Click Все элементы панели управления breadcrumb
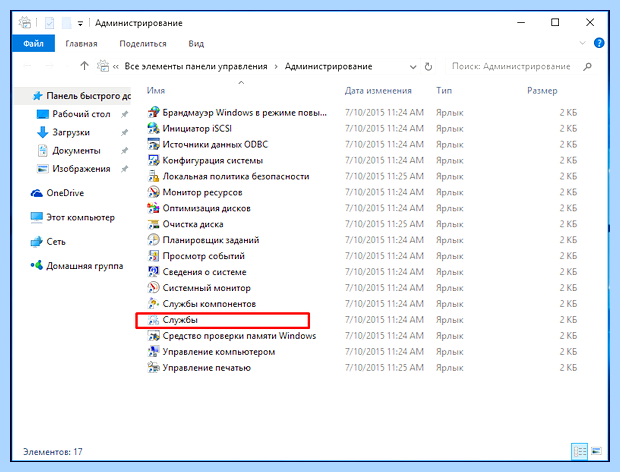620x472 pixels. (196, 66)
